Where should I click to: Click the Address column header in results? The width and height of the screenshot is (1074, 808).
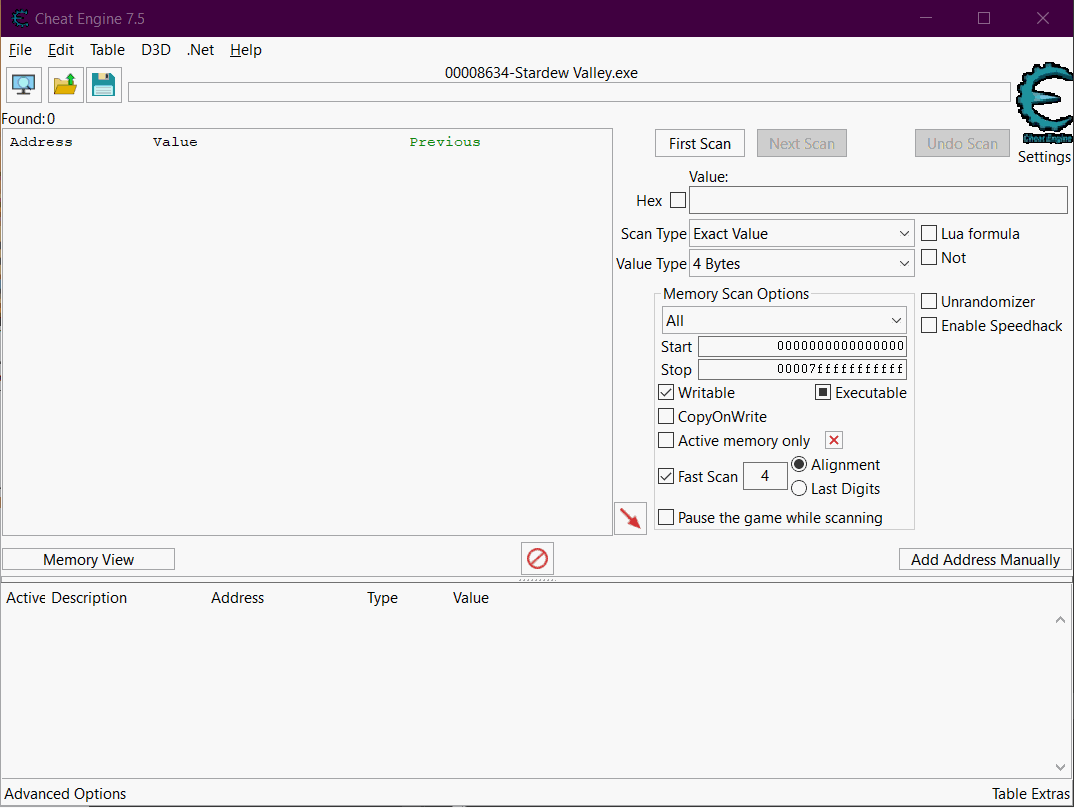click(x=41, y=142)
